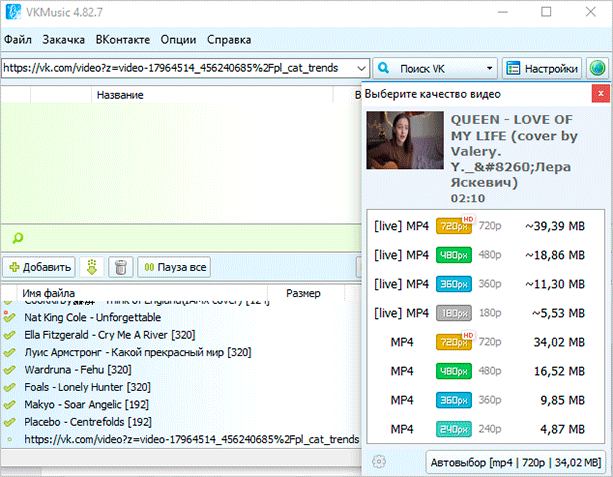Select Луис Армстронг - Какой прекрасный мир row
This screenshot has width=613, height=477.
click(180, 352)
